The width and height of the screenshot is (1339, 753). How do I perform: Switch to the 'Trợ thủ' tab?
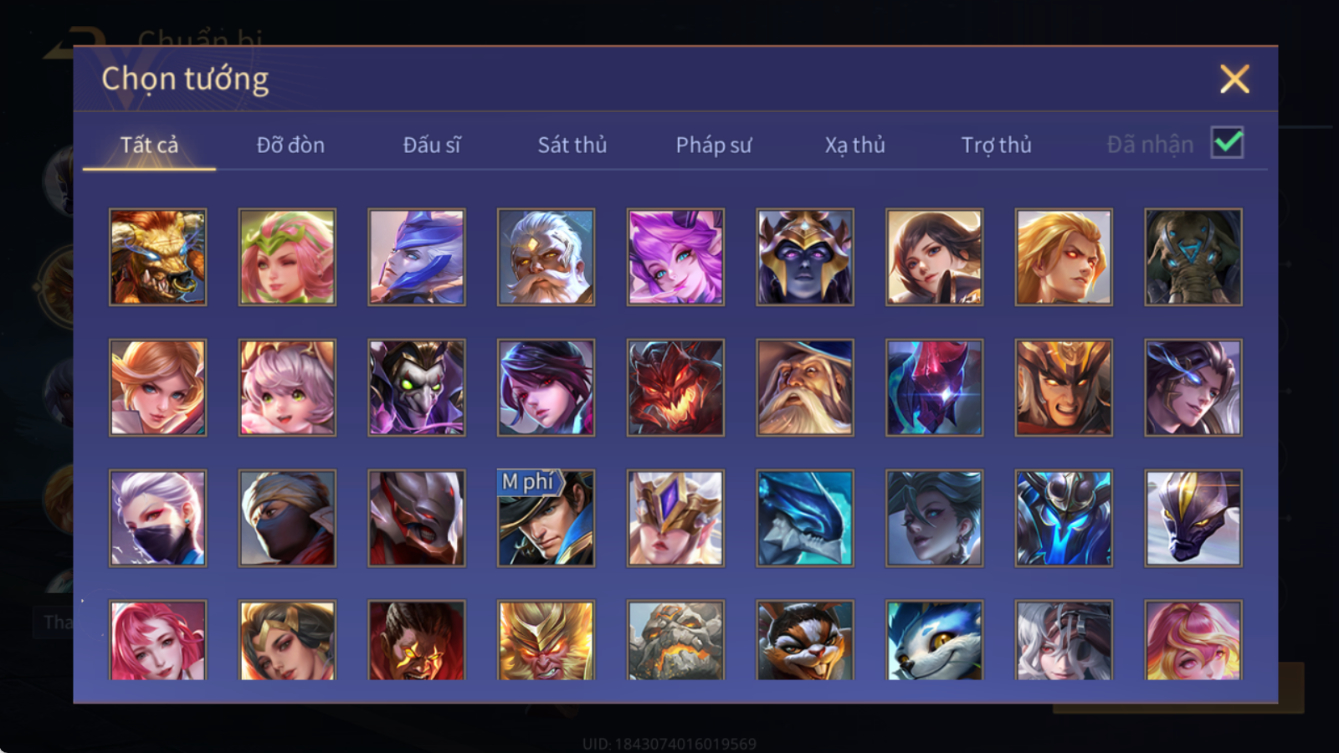coord(996,145)
